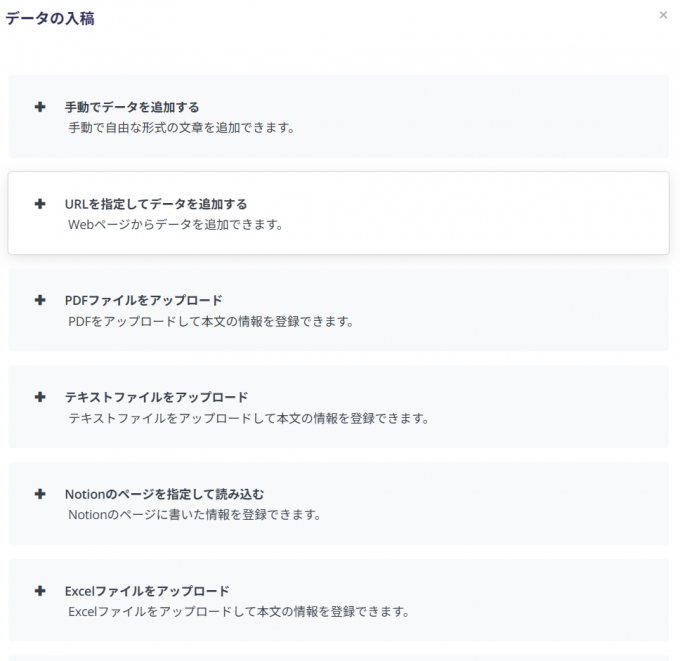The width and height of the screenshot is (680, 661).
Task: Click plus icon beside 手動でデータを追加する
Action: (x=40, y=107)
